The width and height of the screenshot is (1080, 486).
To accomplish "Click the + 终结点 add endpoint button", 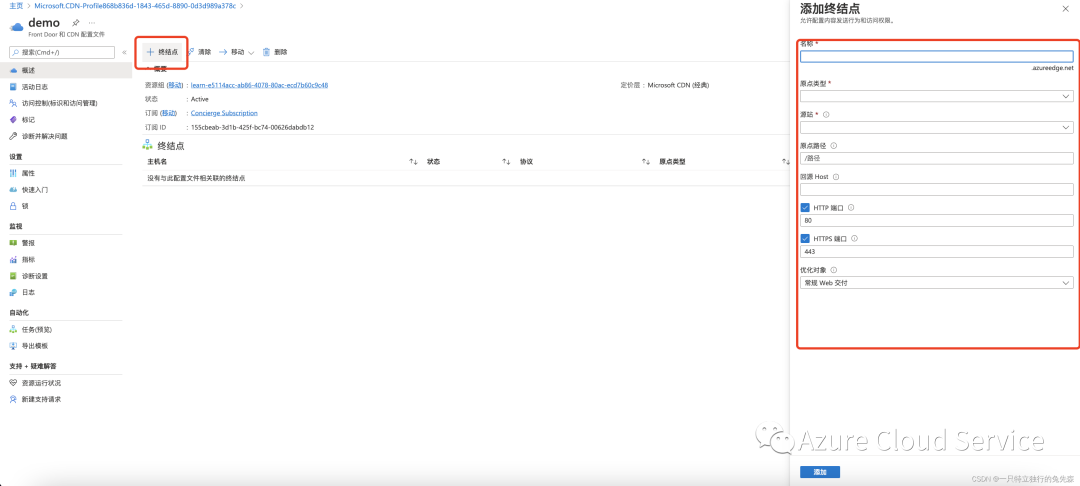I will coord(163,52).
